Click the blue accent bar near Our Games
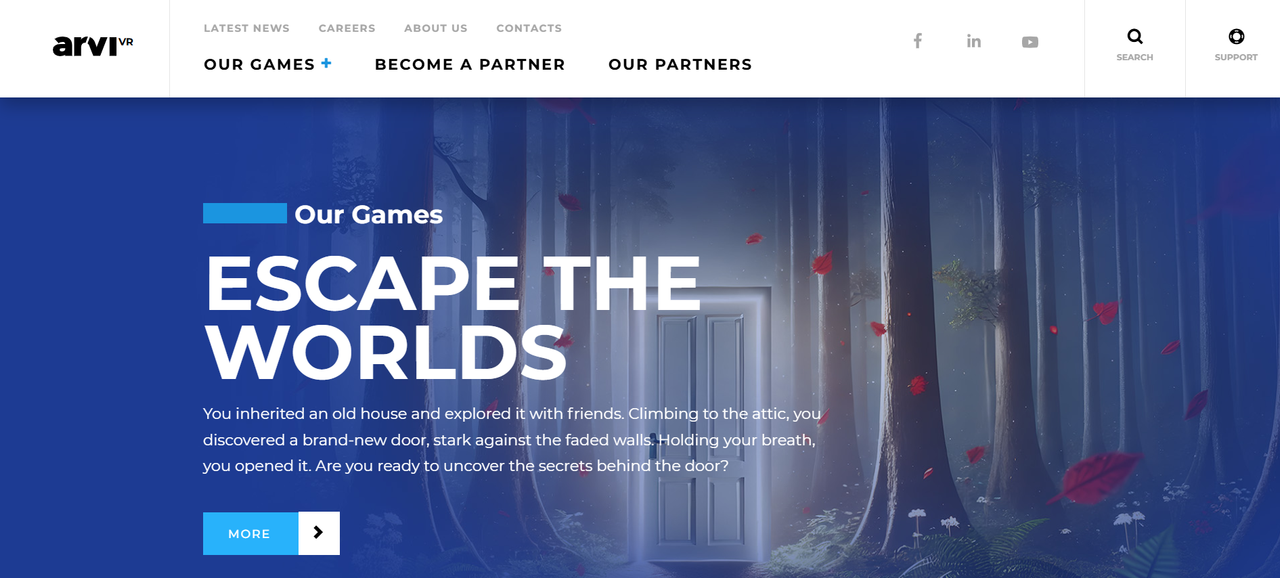This screenshot has width=1280, height=578. click(x=245, y=213)
